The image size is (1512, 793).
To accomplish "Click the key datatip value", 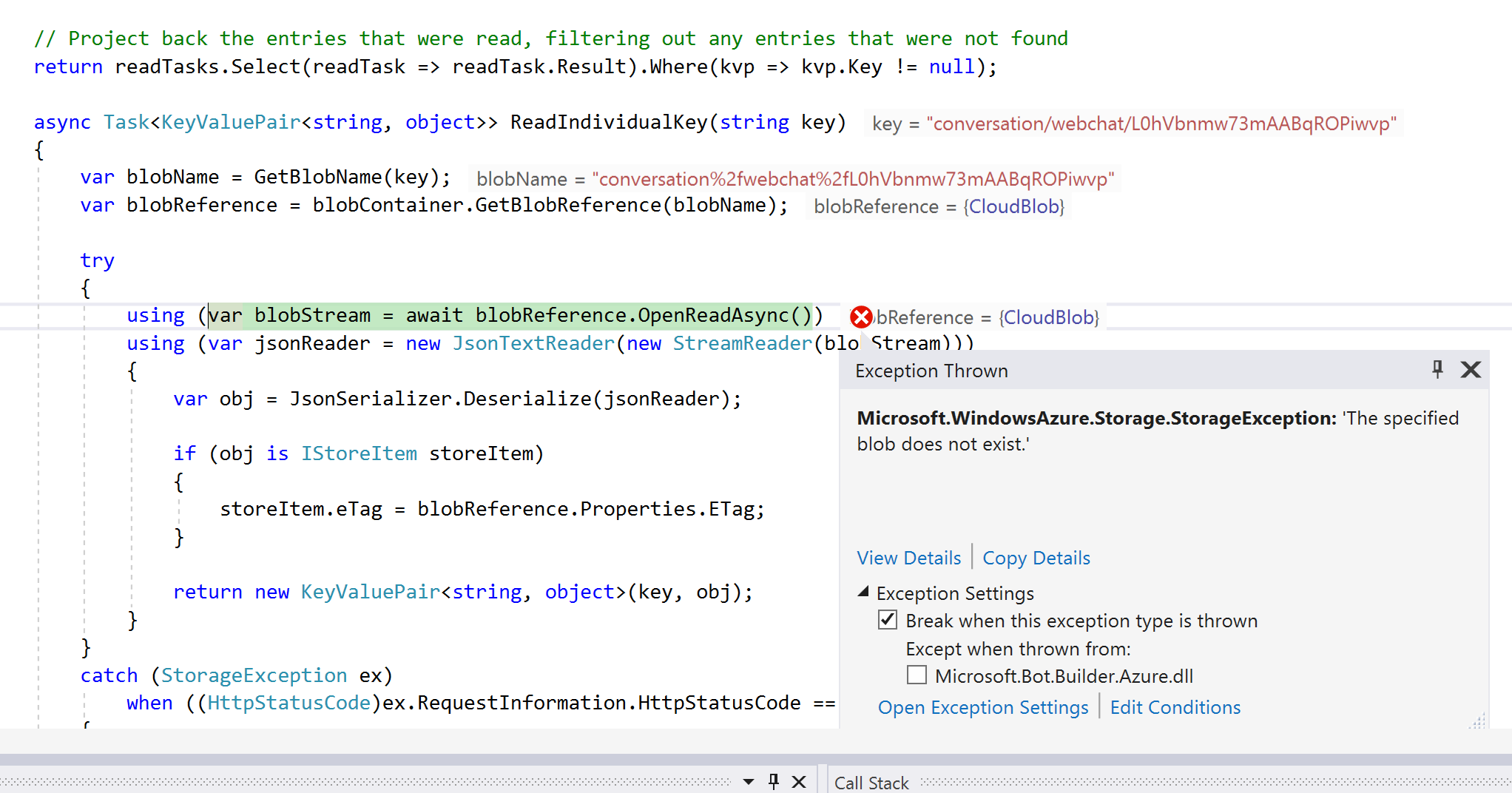I will click(1161, 124).
